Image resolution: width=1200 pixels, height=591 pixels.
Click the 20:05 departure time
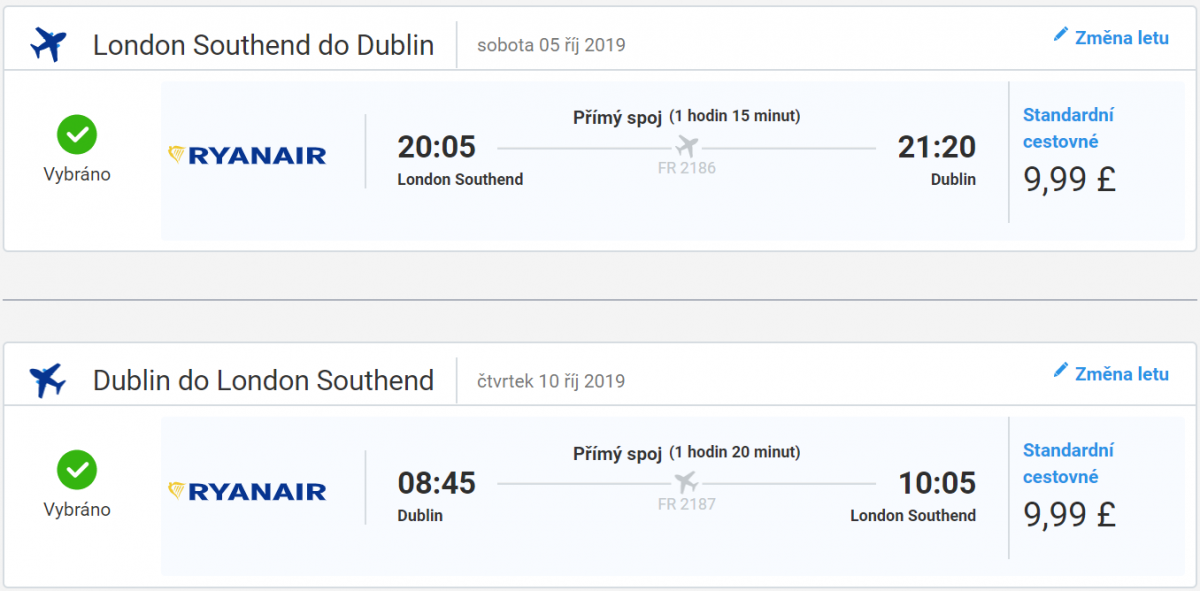coord(436,147)
